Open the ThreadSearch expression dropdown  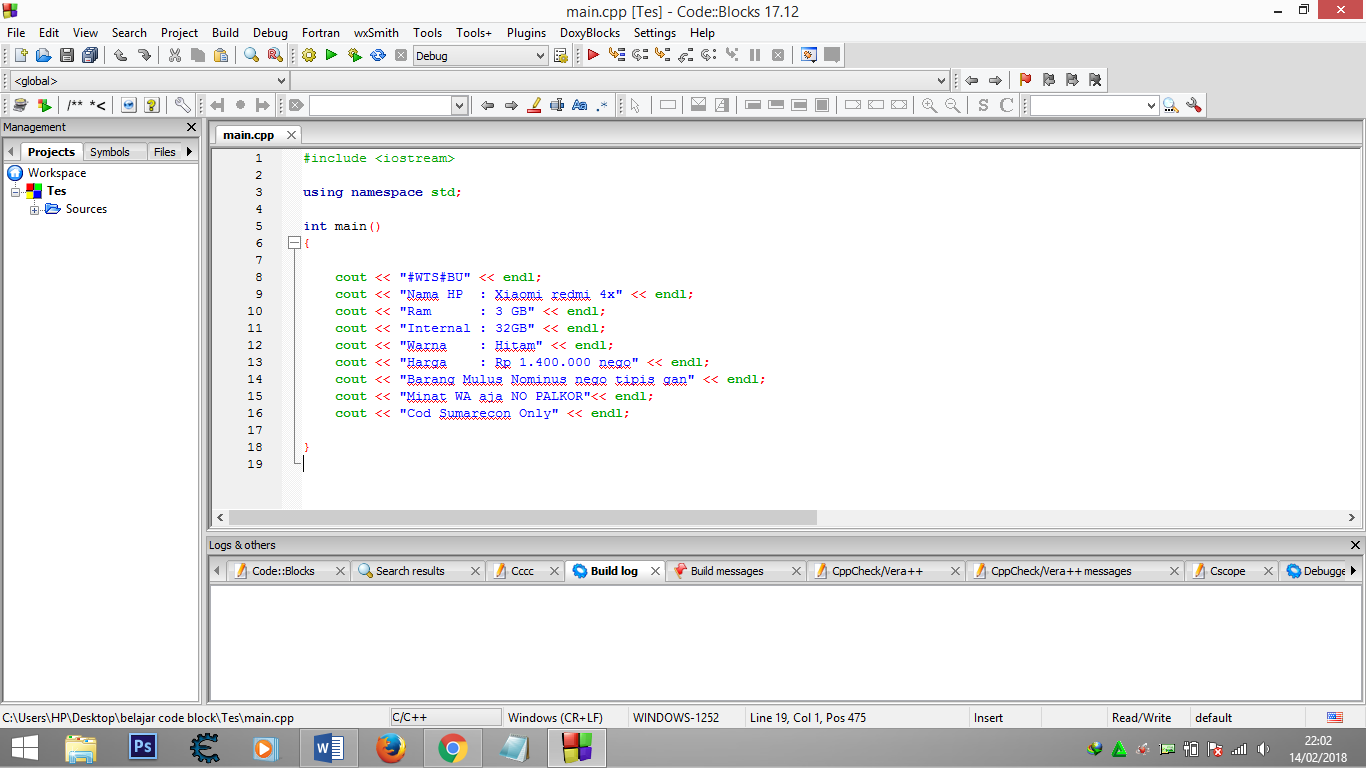coord(1151,105)
